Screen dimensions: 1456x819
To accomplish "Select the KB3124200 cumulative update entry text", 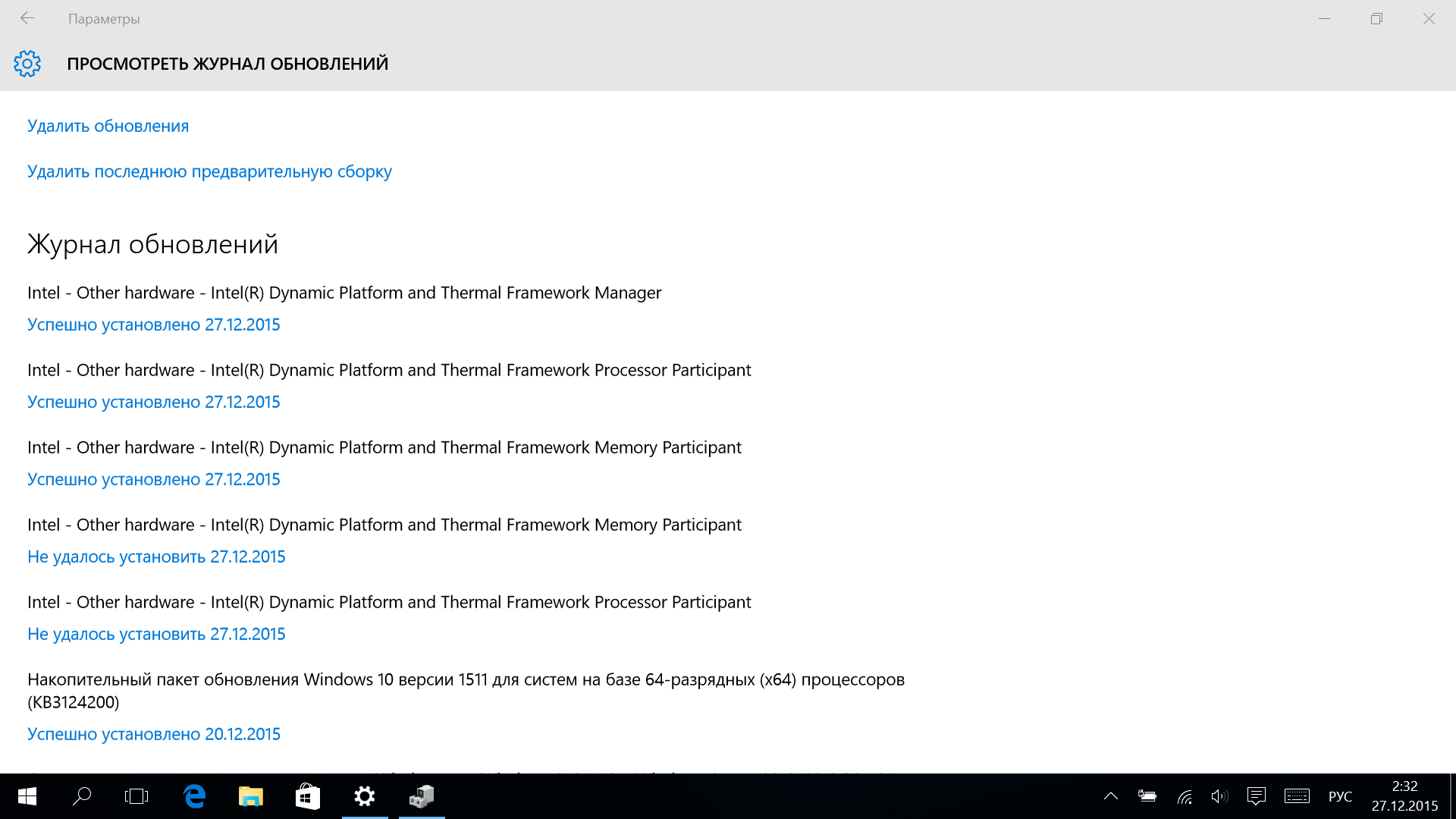I will pyautogui.click(x=466, y=691).
